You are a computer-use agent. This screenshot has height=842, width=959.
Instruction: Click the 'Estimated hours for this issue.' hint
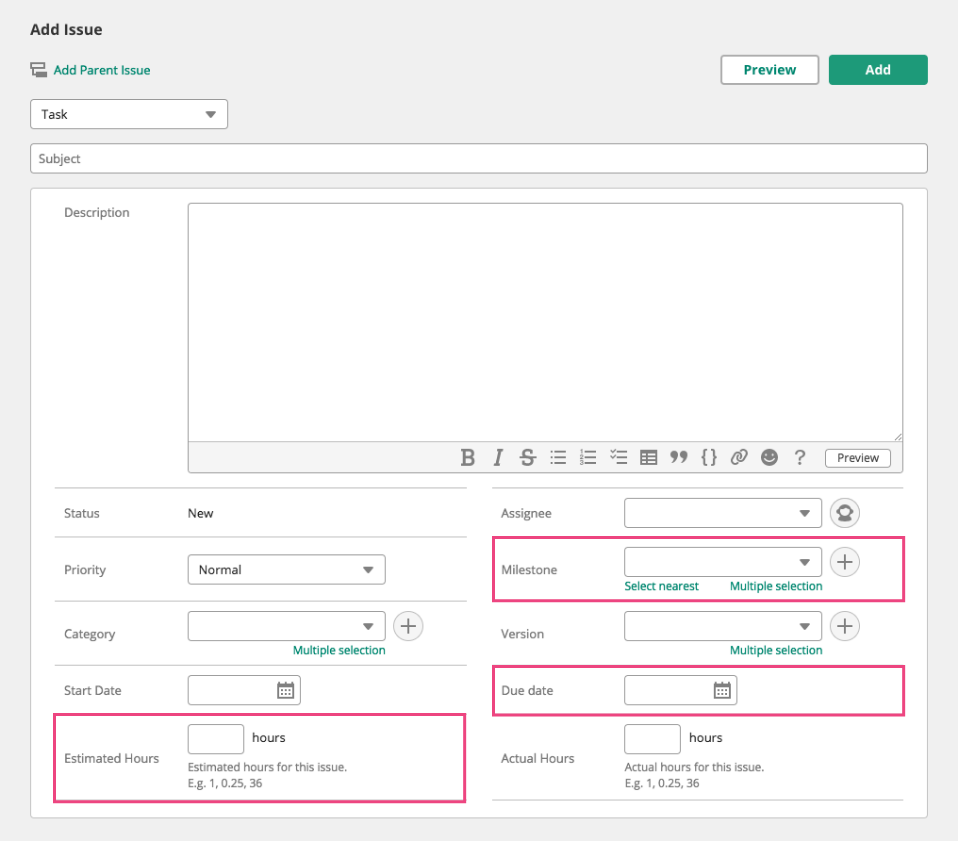(267, 767)
